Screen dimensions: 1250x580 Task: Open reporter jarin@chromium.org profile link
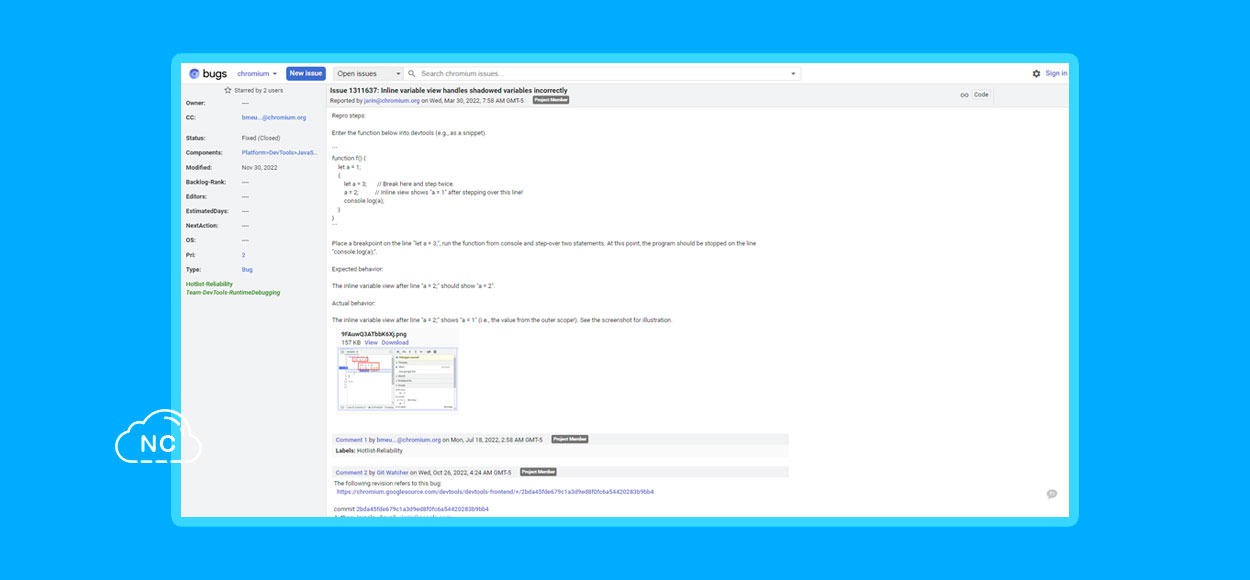(392, 100)
